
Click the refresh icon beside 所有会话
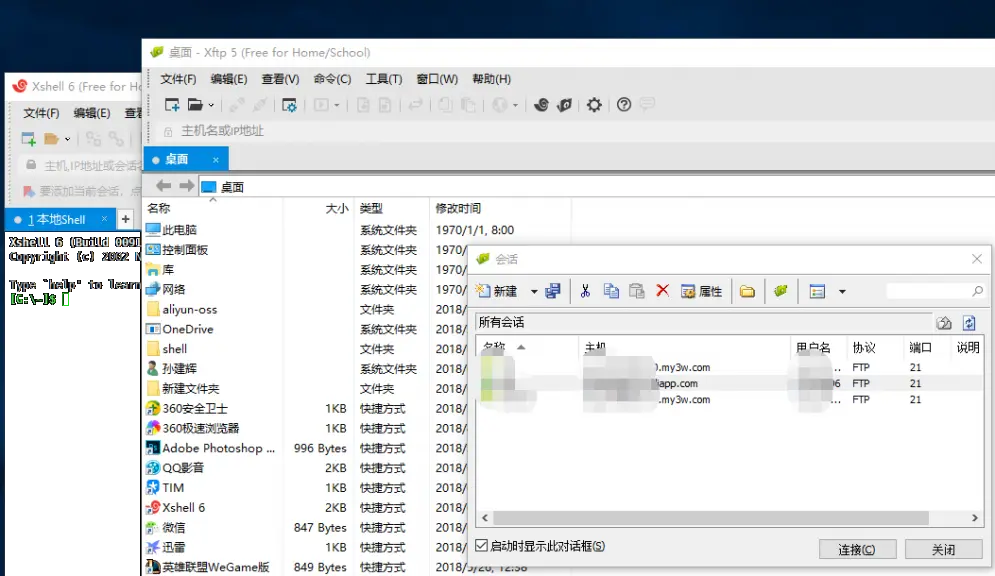(969, 323)
